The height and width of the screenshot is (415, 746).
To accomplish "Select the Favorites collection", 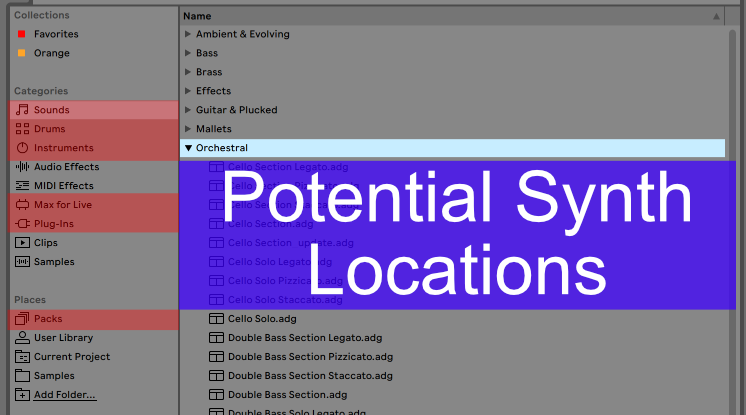I will pos(56,34).
